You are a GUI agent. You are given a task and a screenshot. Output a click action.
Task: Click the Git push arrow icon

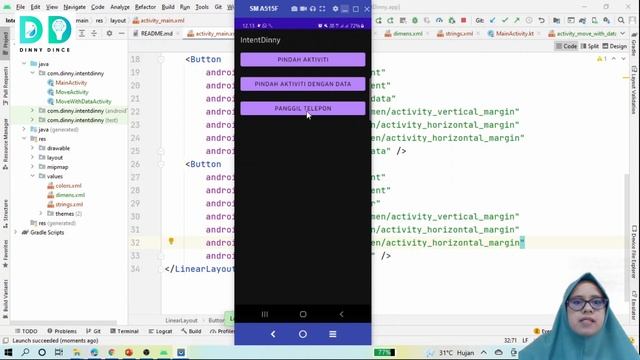coord(517,20)
